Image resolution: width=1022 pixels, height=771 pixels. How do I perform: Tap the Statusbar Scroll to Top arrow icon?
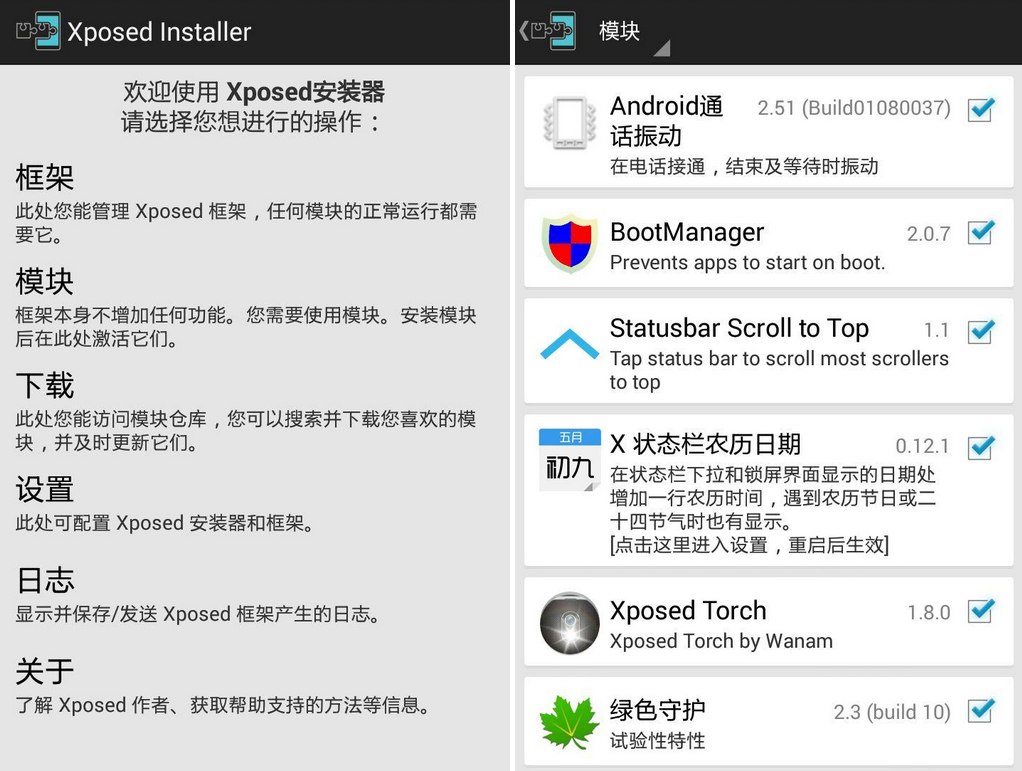coord(570,343)
